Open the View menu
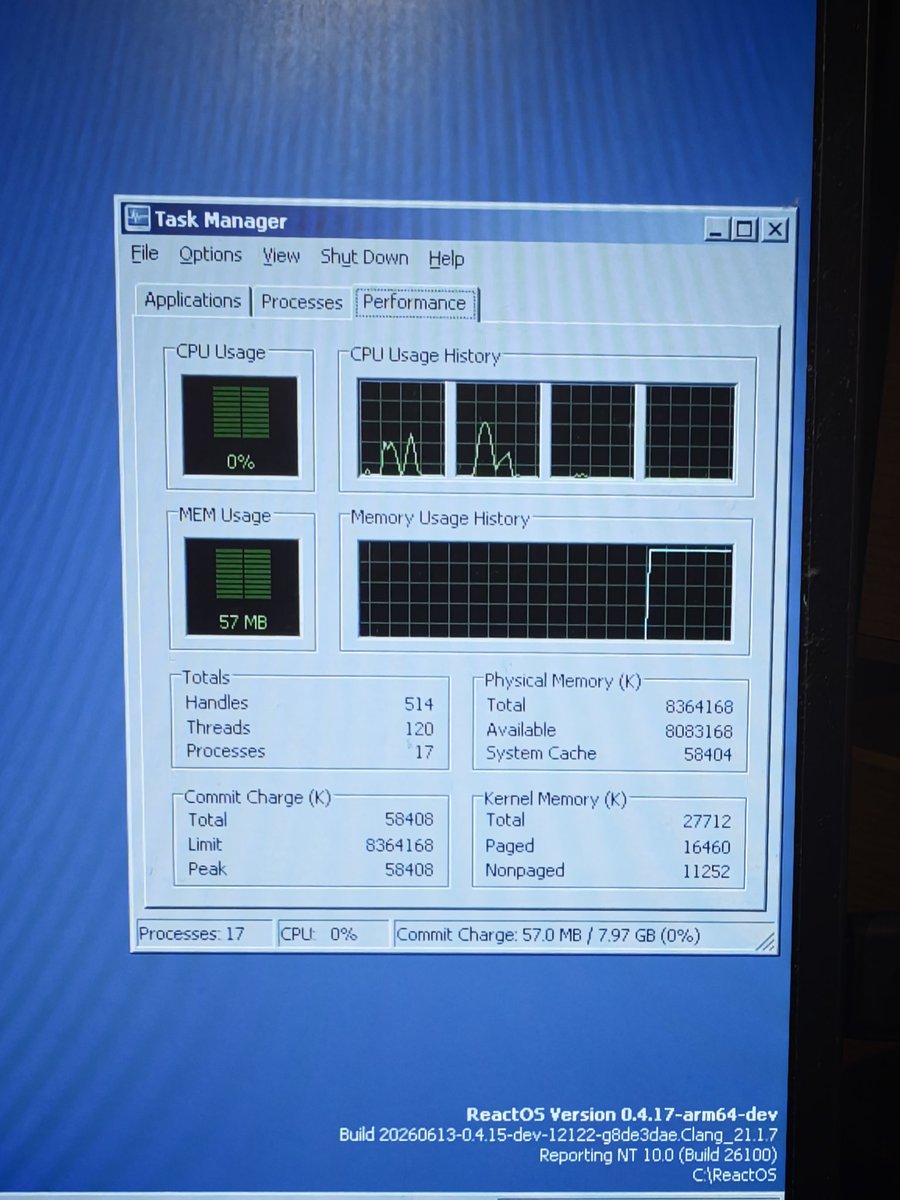900x1200 pixels. tap(281, 257)
